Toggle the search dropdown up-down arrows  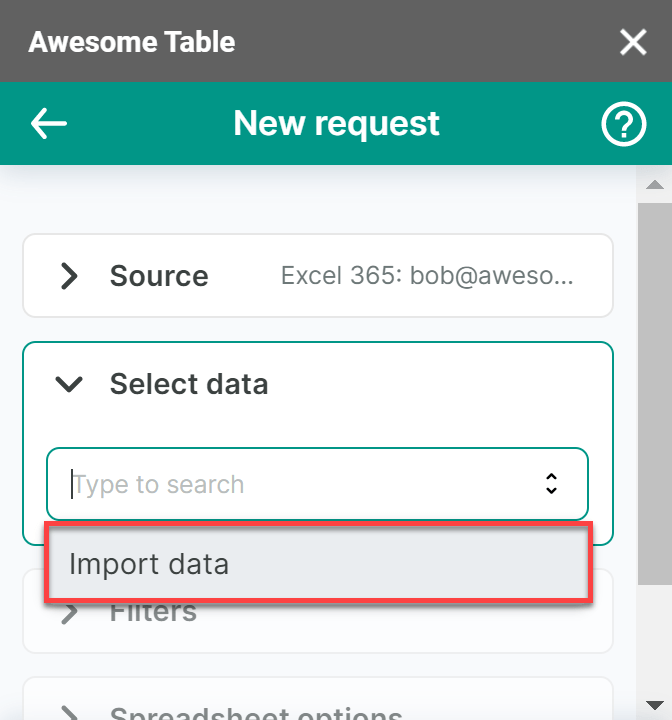coord(551,485)
